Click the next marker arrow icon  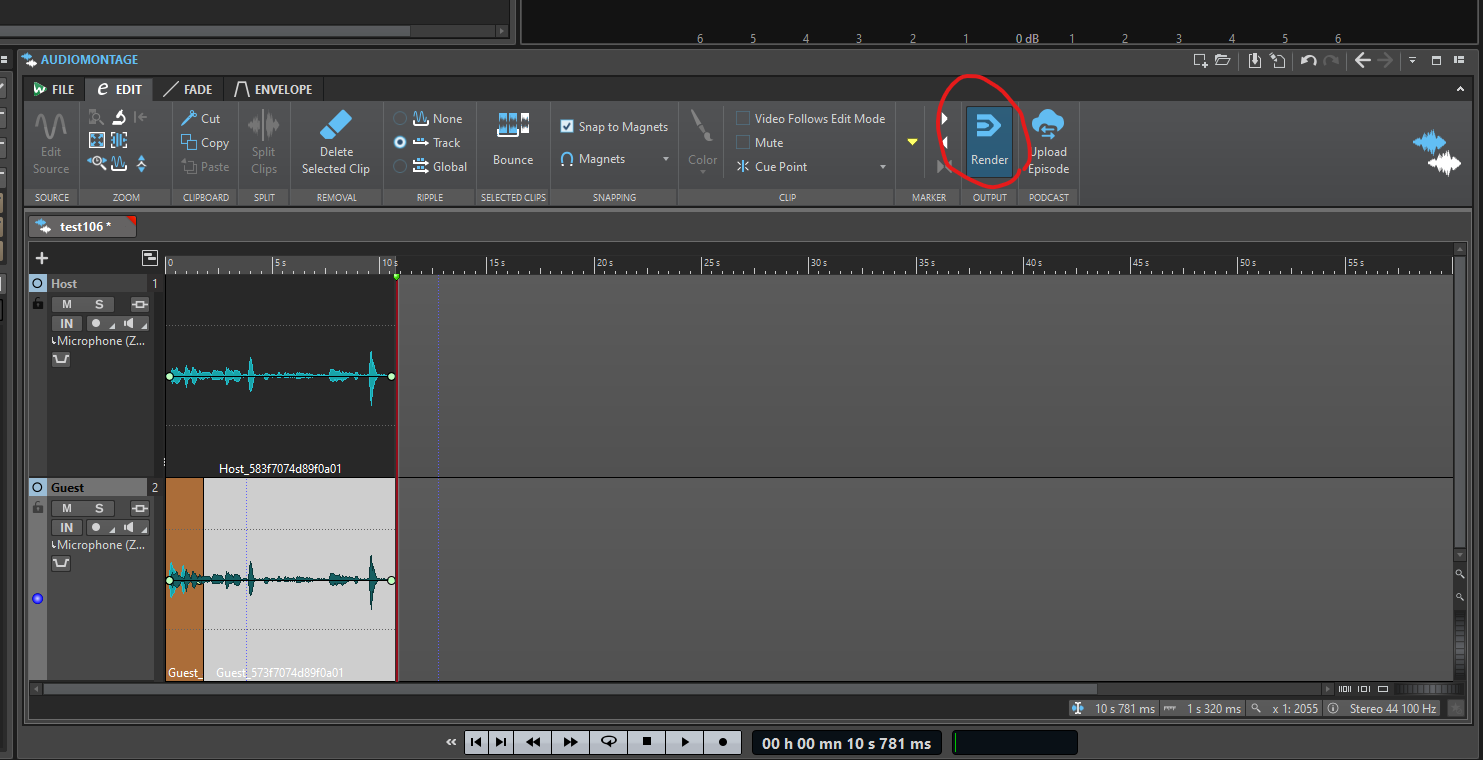click(944, 118)
